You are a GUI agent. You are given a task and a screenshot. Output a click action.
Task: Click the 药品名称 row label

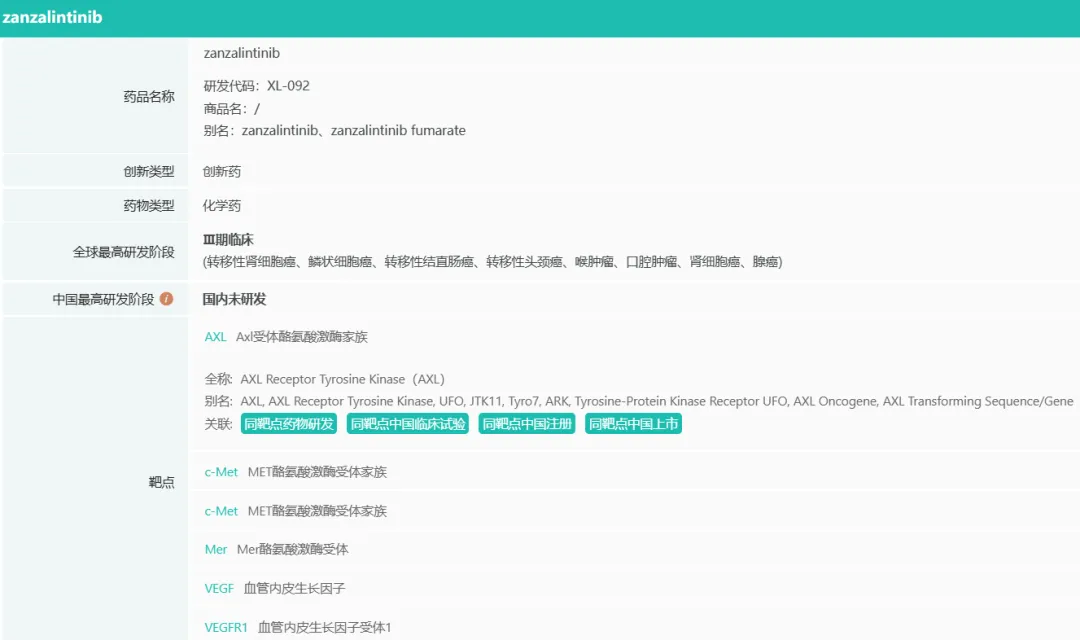(149, 97)
